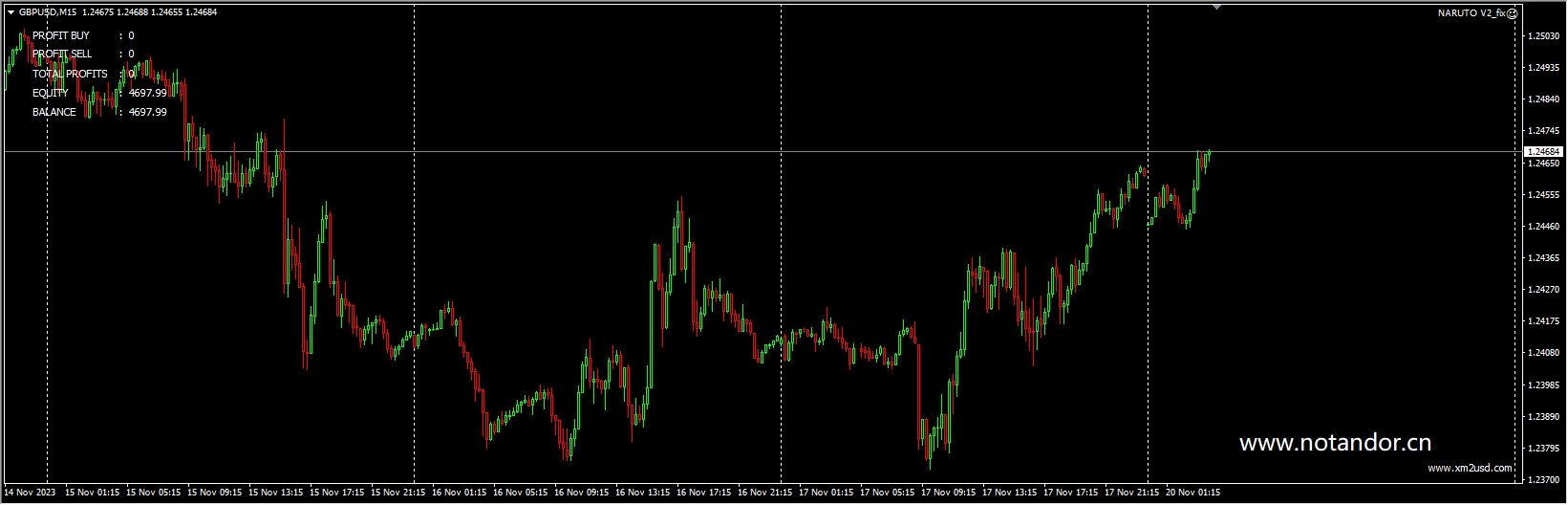Click the 1.24080 price scale label
The image size is (1568, 505).
pos(1544,353)
